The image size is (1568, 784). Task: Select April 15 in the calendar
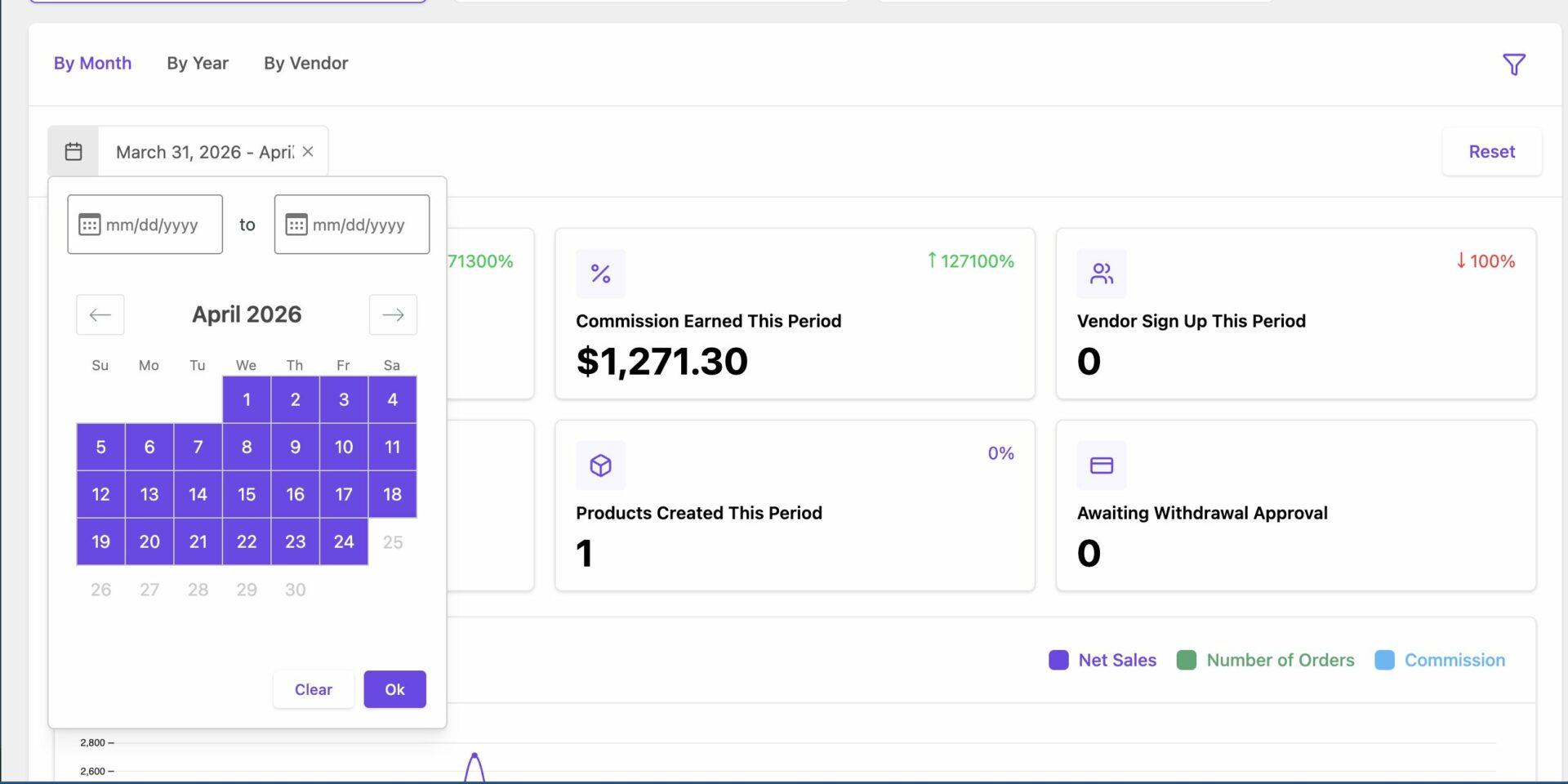[x=247, y=494]
